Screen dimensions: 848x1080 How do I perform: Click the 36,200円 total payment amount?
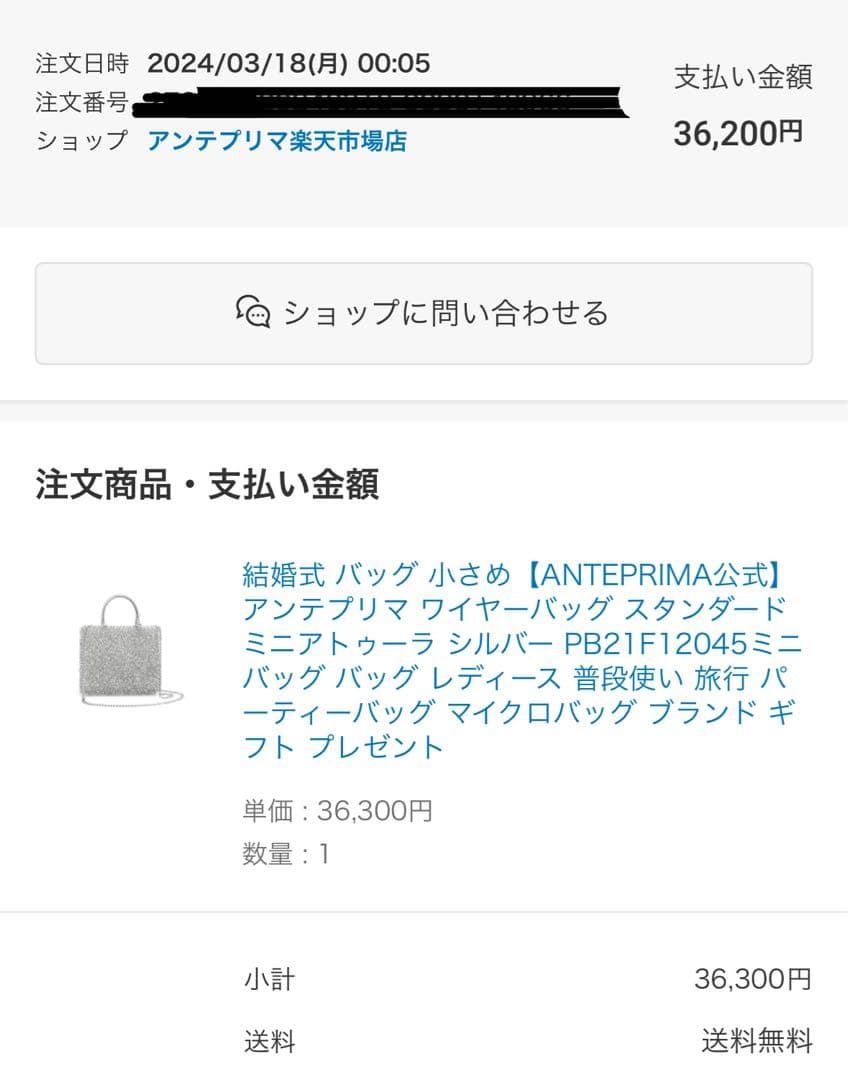click(x=738, y=134)
